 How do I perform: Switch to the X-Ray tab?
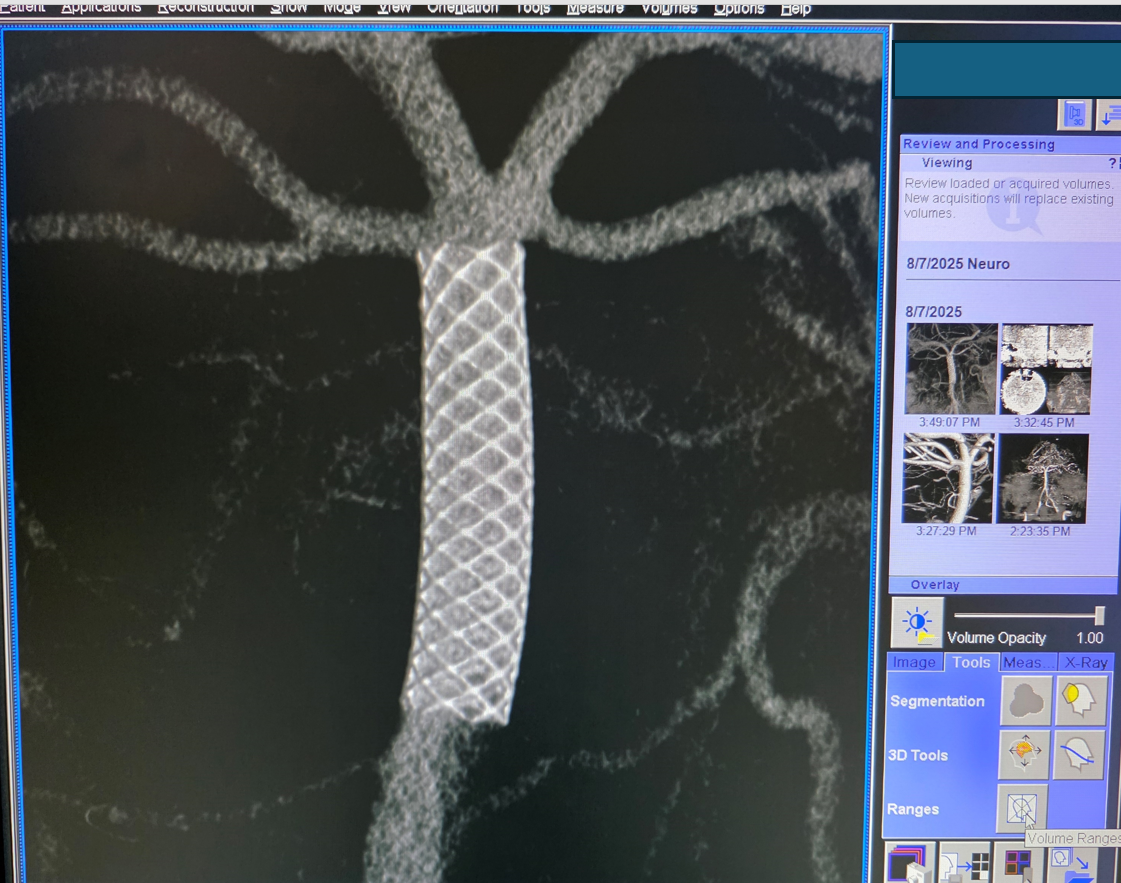pyautogui.click(x=1085, y=662)
